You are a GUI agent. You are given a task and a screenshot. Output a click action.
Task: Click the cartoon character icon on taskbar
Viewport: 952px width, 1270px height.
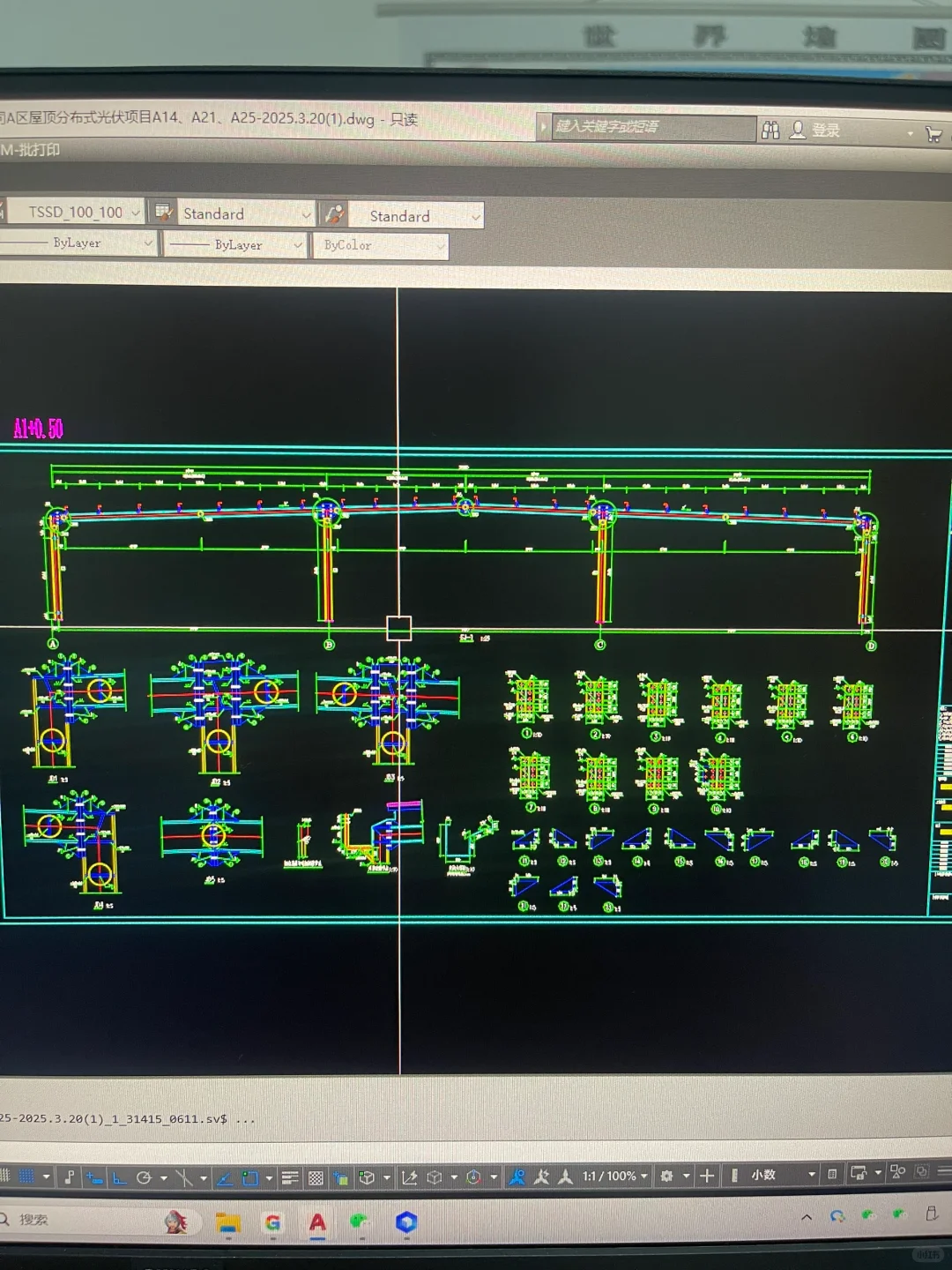pyautogui.click(x=176, y=1221)
